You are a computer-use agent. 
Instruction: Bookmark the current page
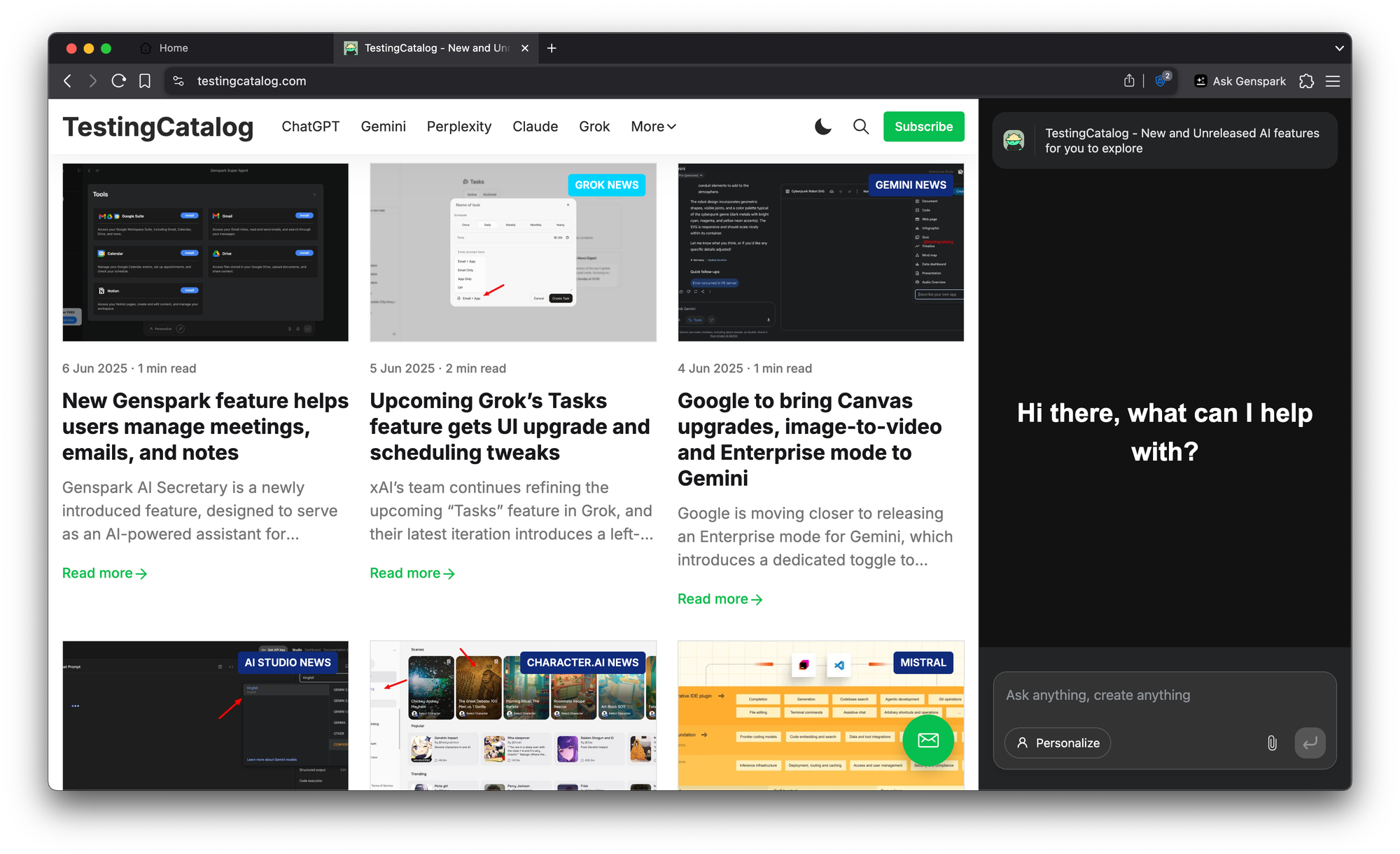144,80
